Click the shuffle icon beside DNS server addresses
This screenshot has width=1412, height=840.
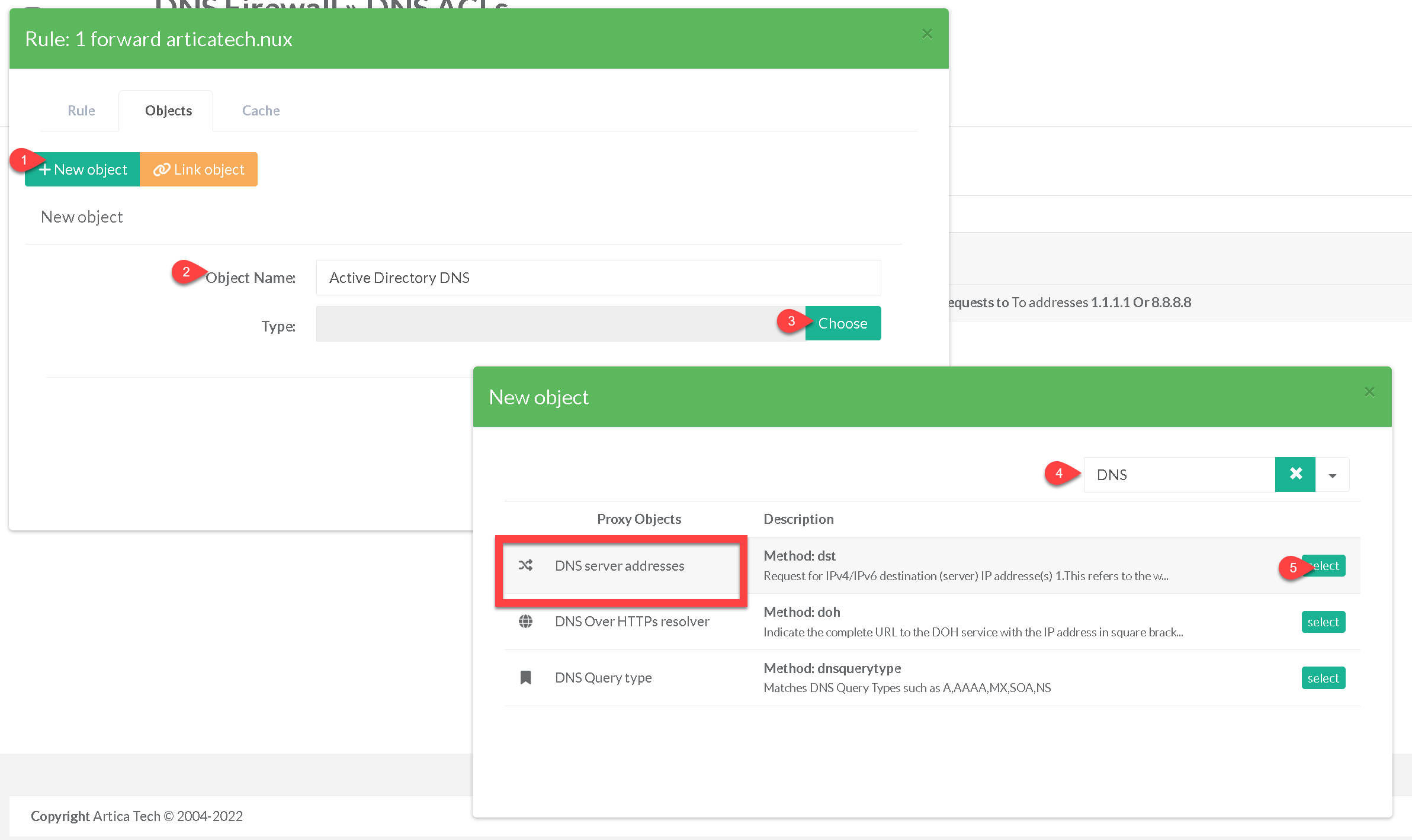point(525,565)
